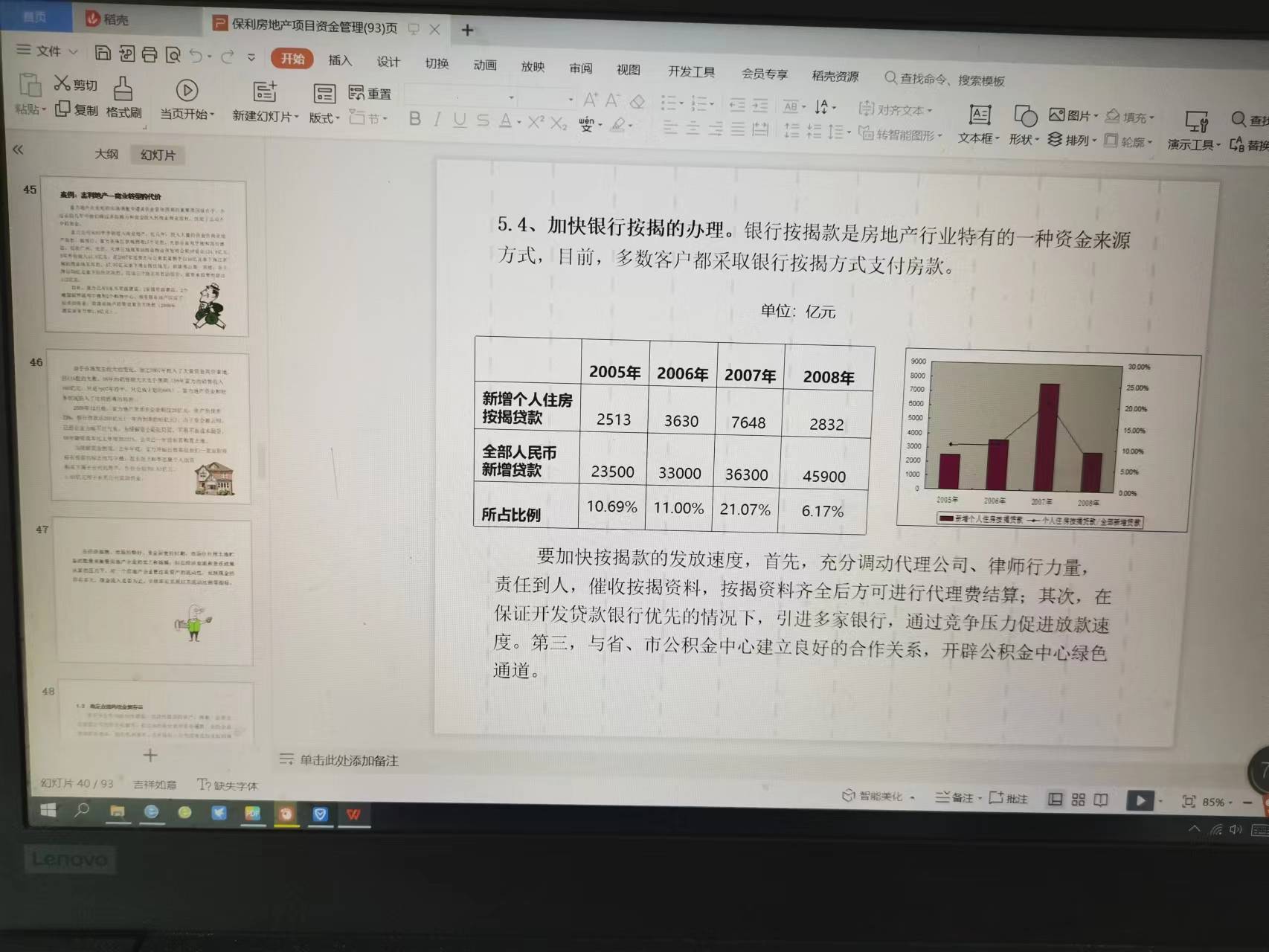Click the Save icon in quick access bar
This screenshot has height=952, width=1269.
[103, 53]
